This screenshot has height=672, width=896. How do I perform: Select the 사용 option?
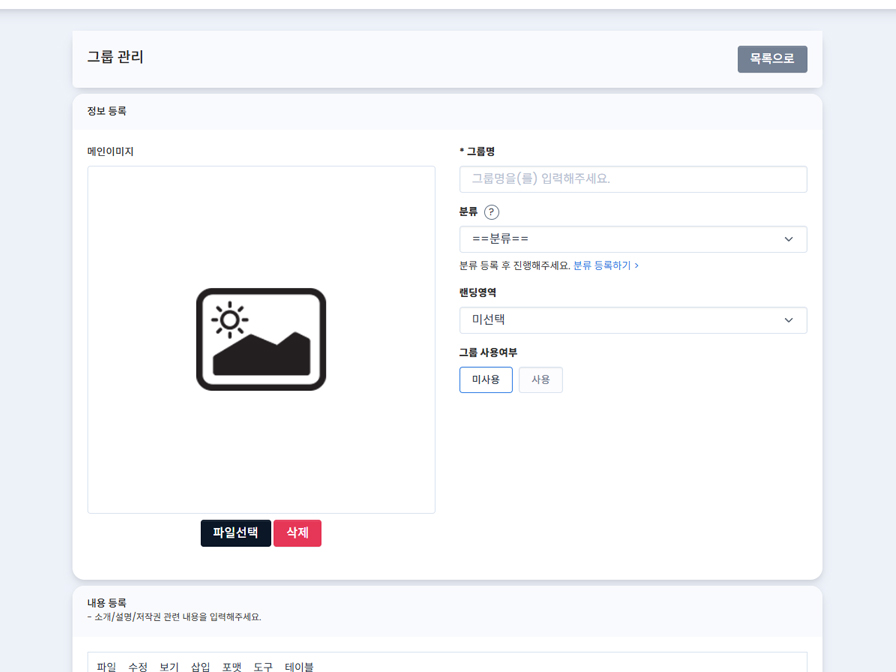click(x=541, y=379)
